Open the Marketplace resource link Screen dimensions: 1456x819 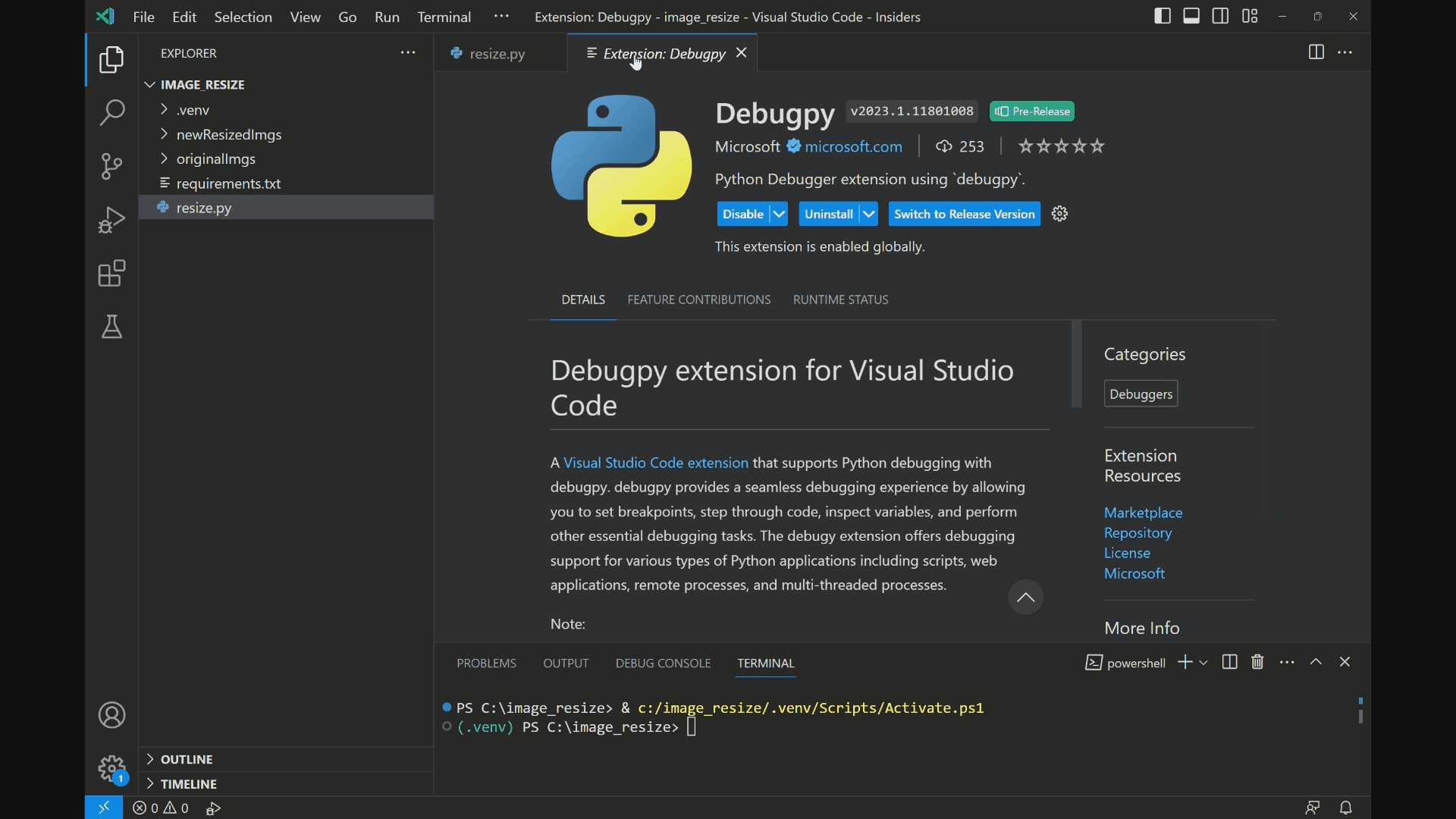1143,513
